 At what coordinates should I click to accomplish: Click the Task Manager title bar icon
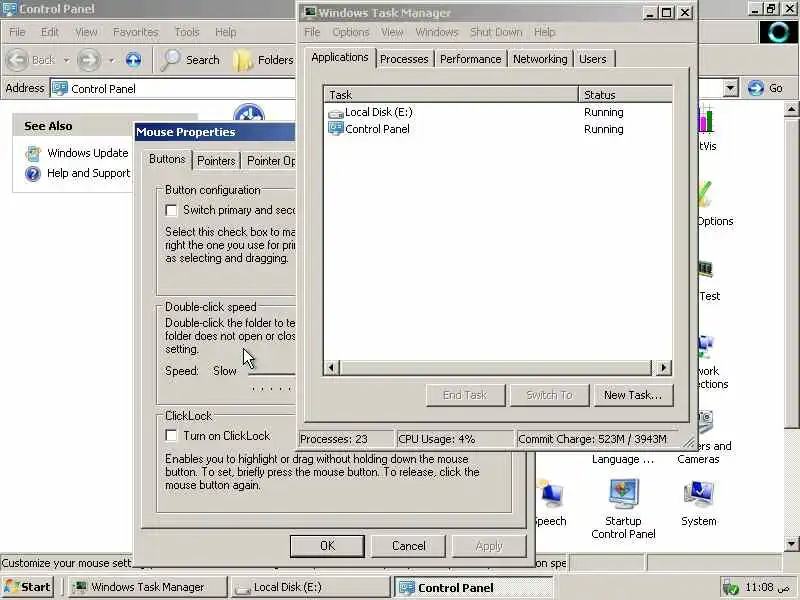point(310,12)
